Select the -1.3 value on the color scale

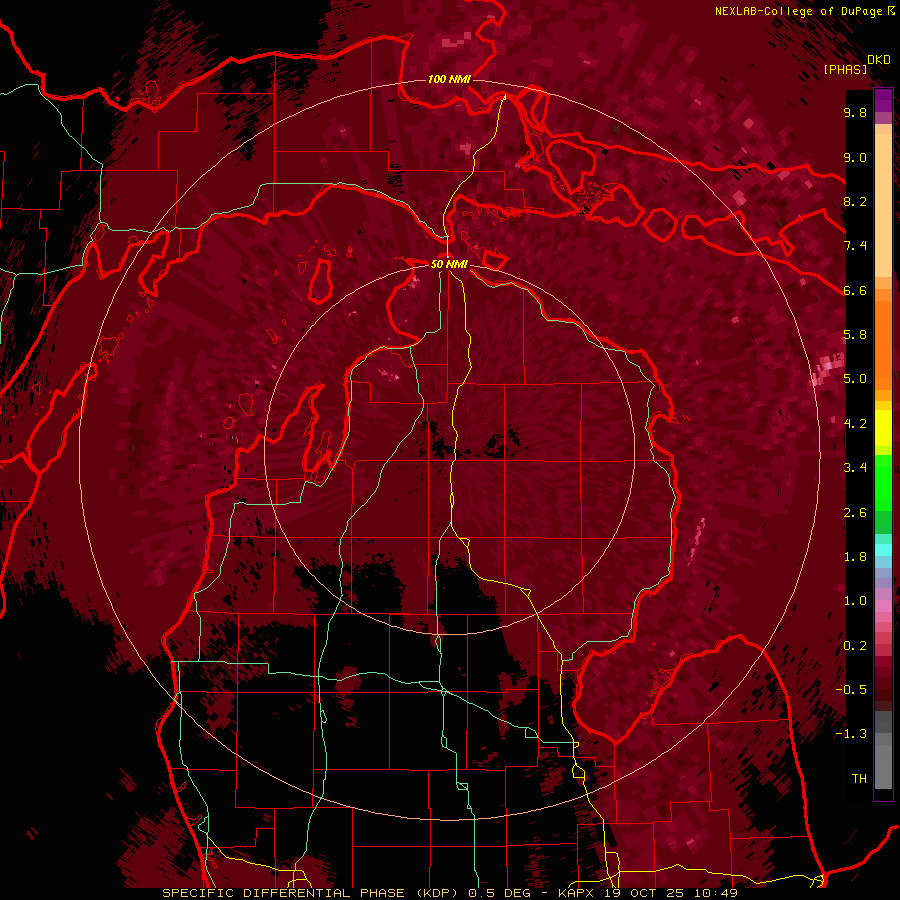click(851, 734)
